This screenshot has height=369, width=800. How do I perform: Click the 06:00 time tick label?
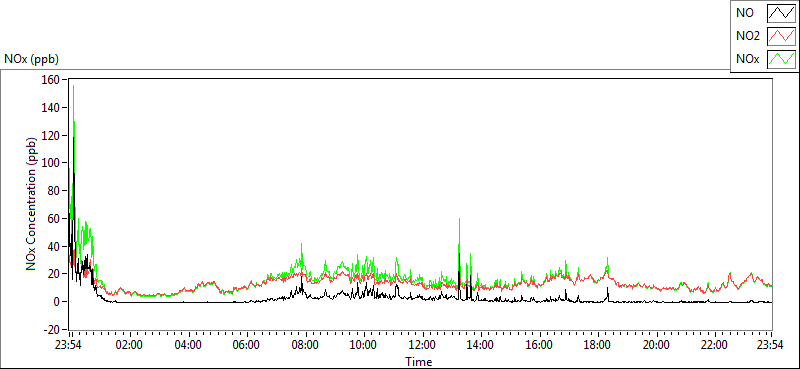click(x=246, y=344)
